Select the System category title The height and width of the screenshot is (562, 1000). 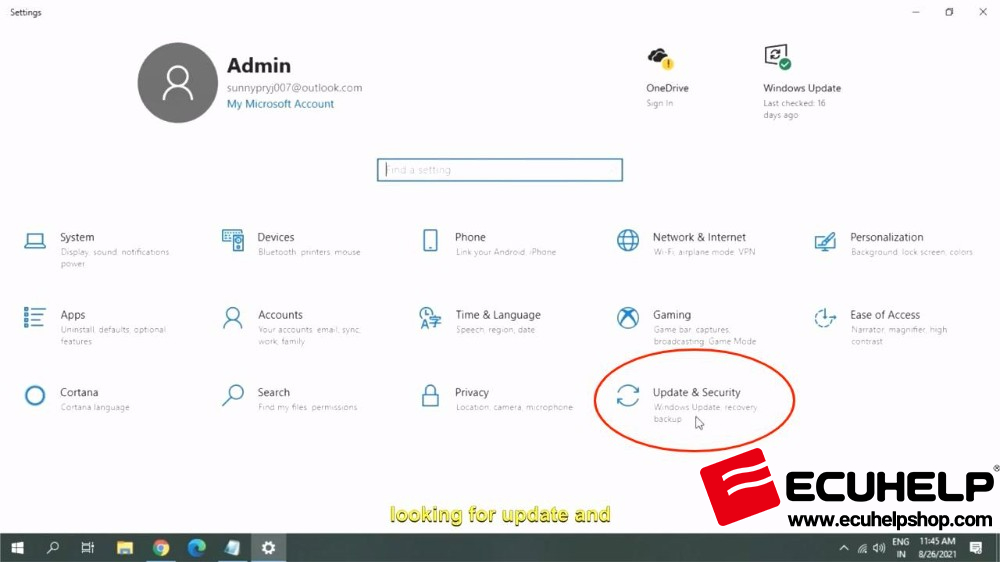77,237
